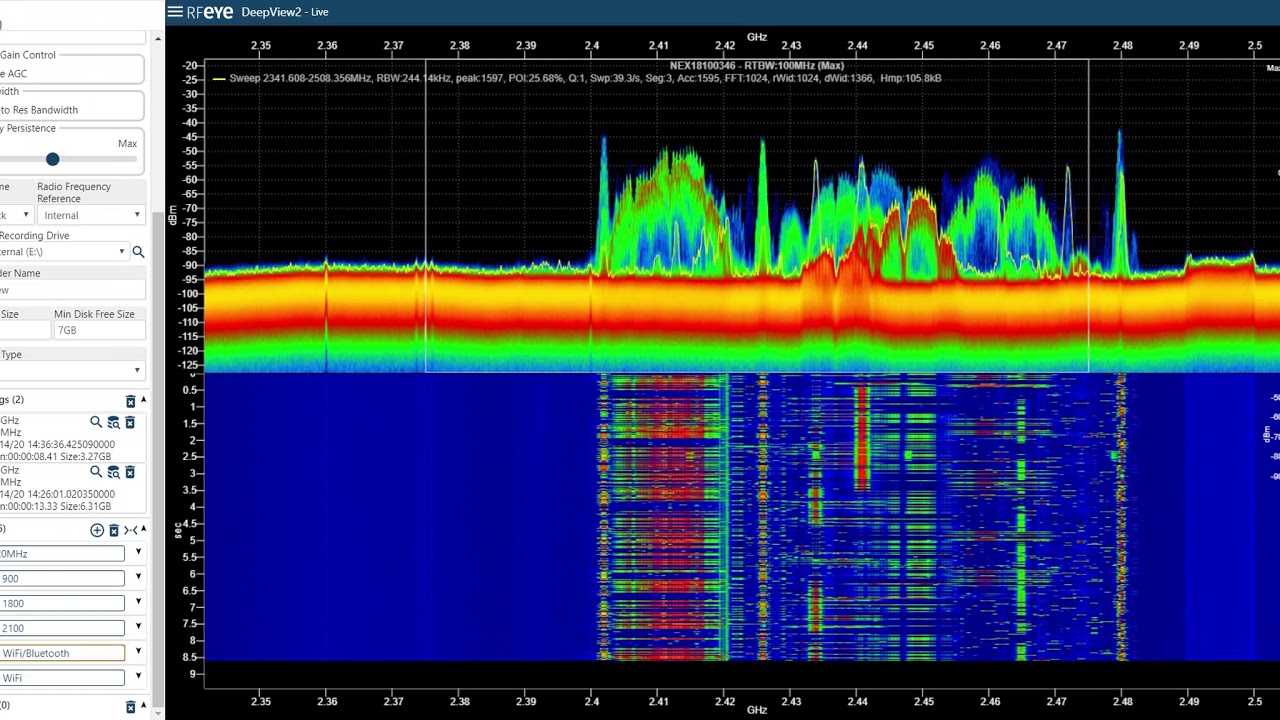The height and width of the screenshot is (720, 1280).
Task: Expand the 0MHz preset arrow
Action: pos(138,552)
